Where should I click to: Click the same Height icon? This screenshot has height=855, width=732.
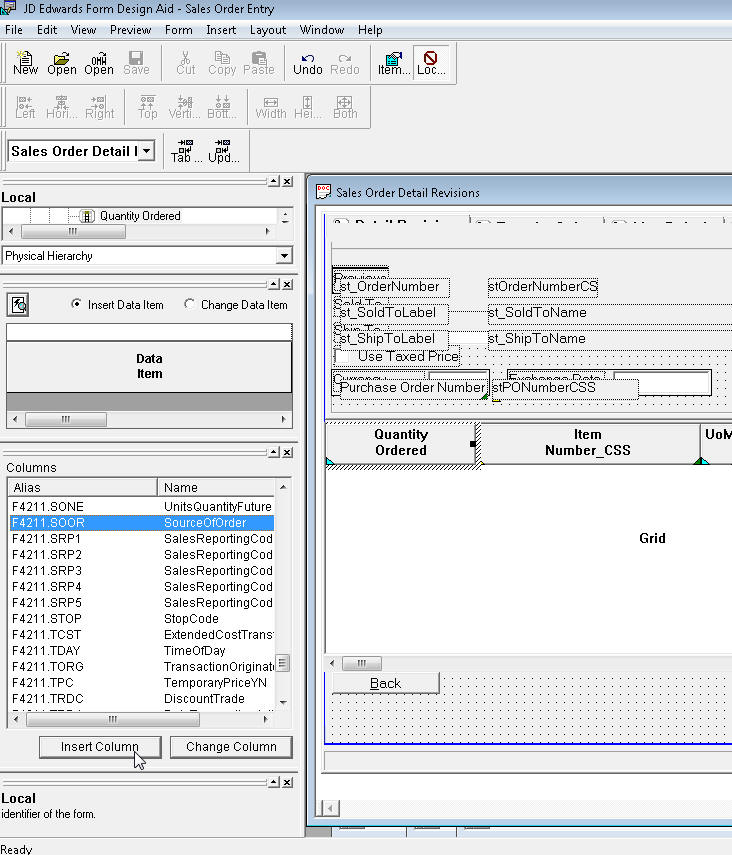click(x=308, y=107)
